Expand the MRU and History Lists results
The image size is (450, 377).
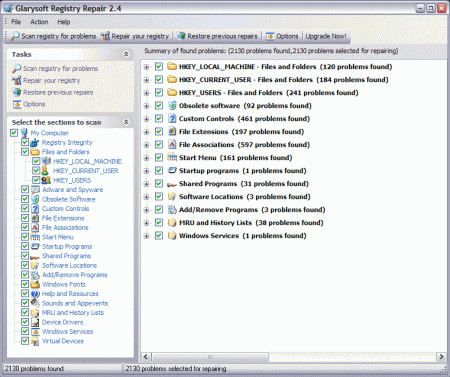click(x=146, y=223)
